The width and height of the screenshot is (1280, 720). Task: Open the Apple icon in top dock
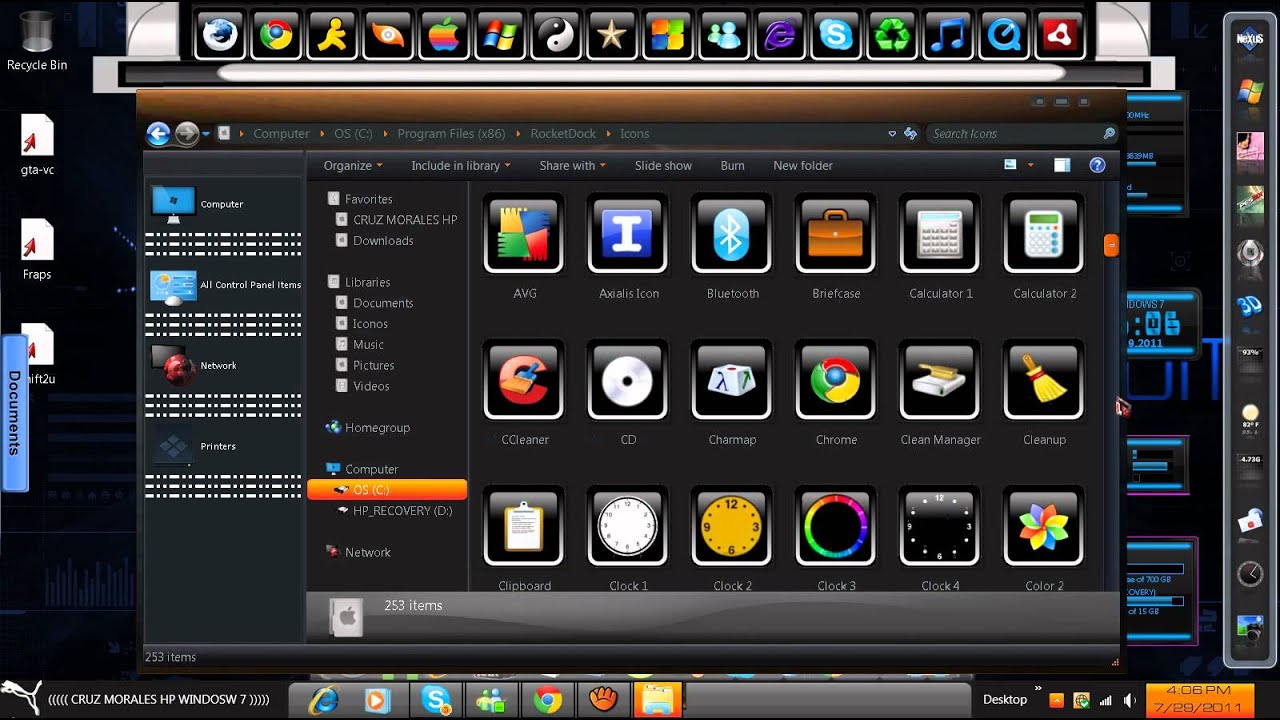coord(443,36)
